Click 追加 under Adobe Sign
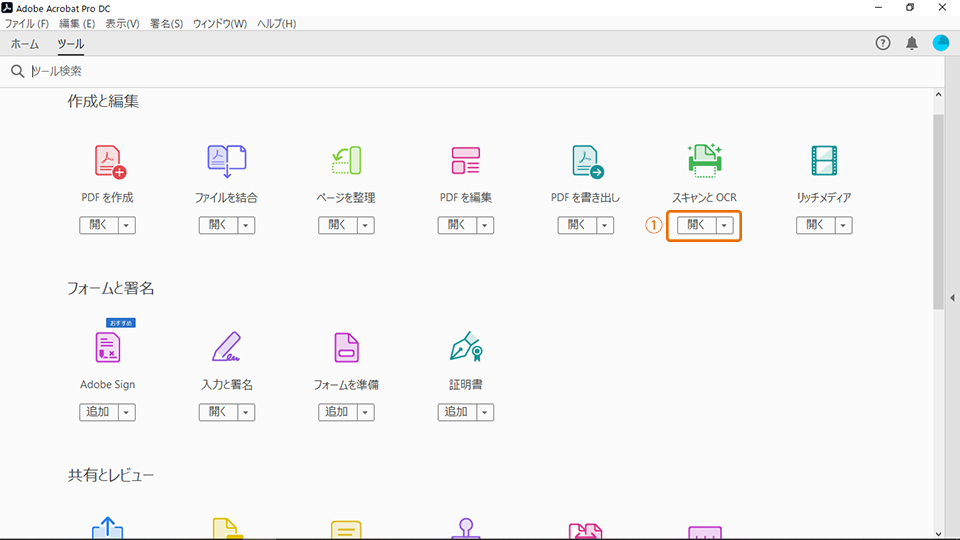The height and width of the screenshot is (540, 960). (x=99, y=413)
